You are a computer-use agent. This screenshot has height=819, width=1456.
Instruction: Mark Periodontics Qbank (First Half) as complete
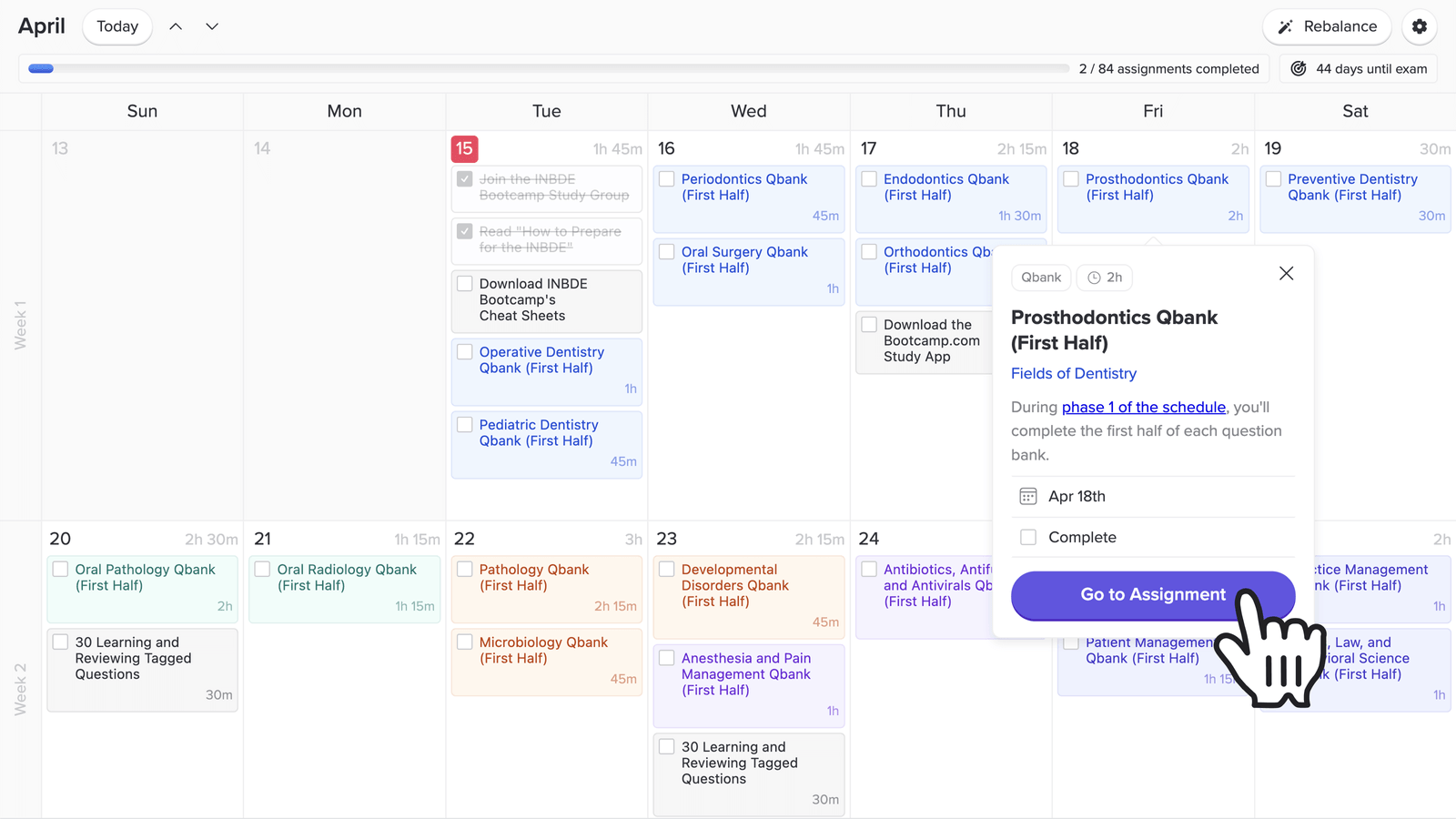click(667, 179)
